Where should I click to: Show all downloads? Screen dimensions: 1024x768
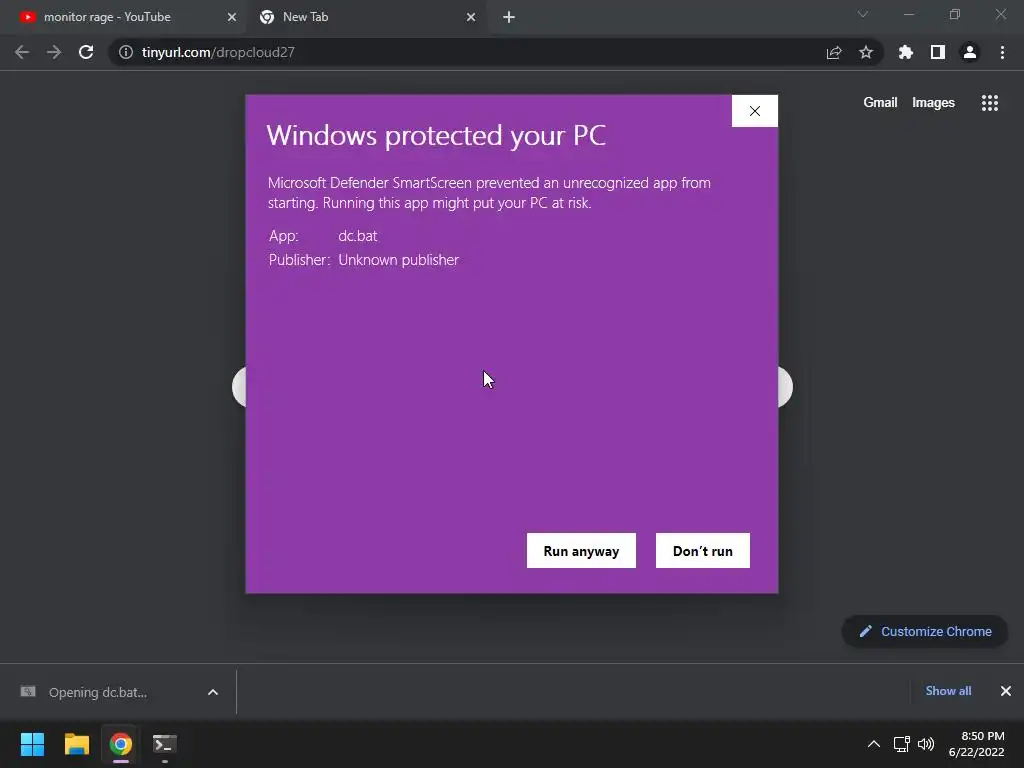coord(948,691)
